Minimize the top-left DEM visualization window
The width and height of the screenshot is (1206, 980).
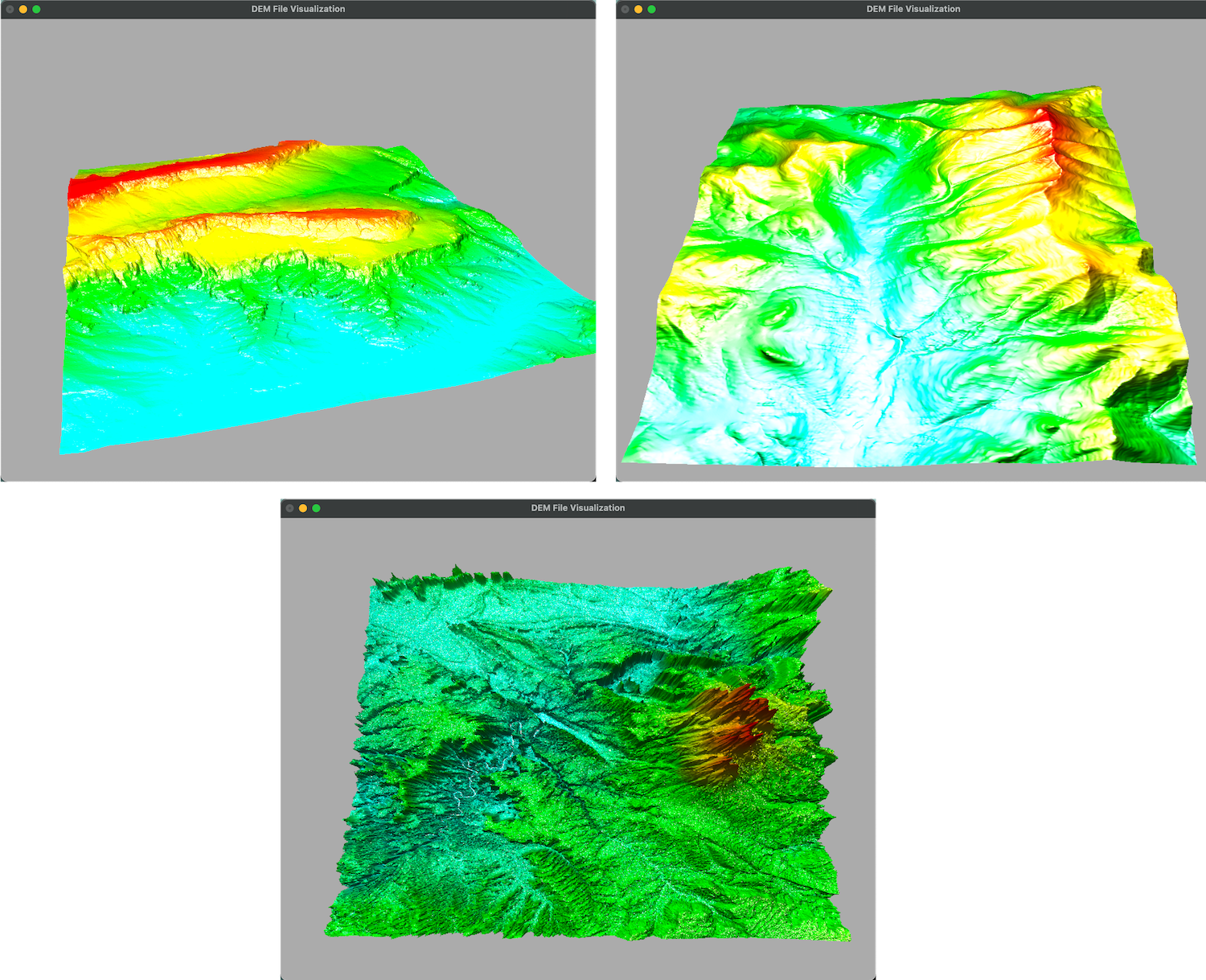(23, 9)
